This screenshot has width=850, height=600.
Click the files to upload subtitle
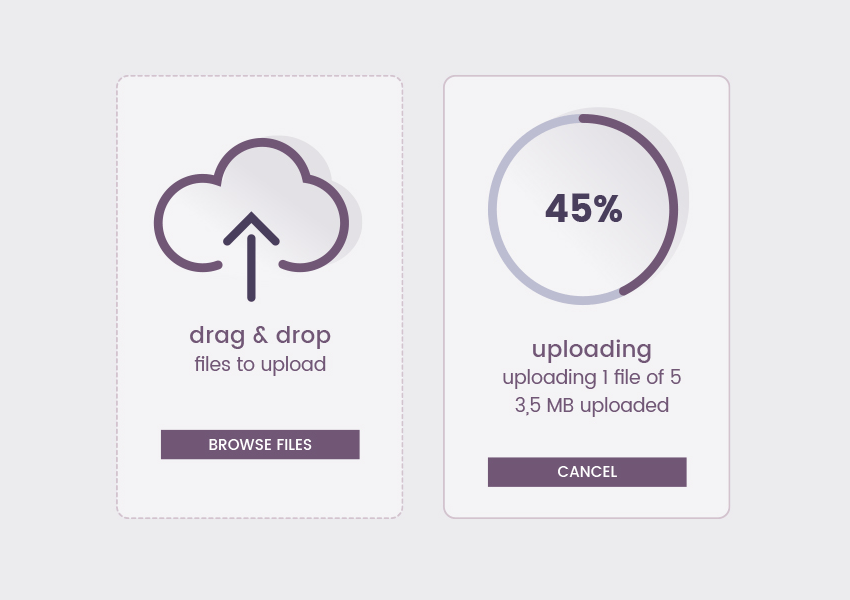click(x=260, y=364)
